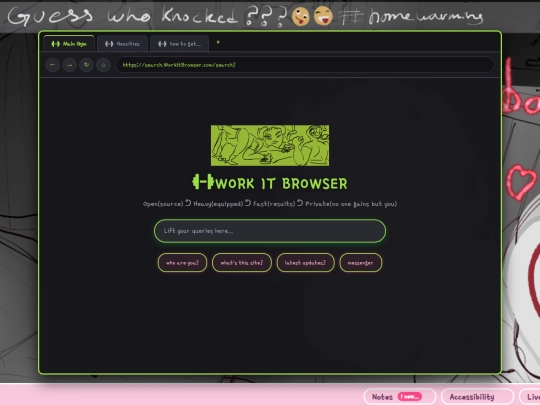Click the dumbbell logo beside Work It Browser
The height and width of the screenshot is (405, 540).
click(203, 182)
